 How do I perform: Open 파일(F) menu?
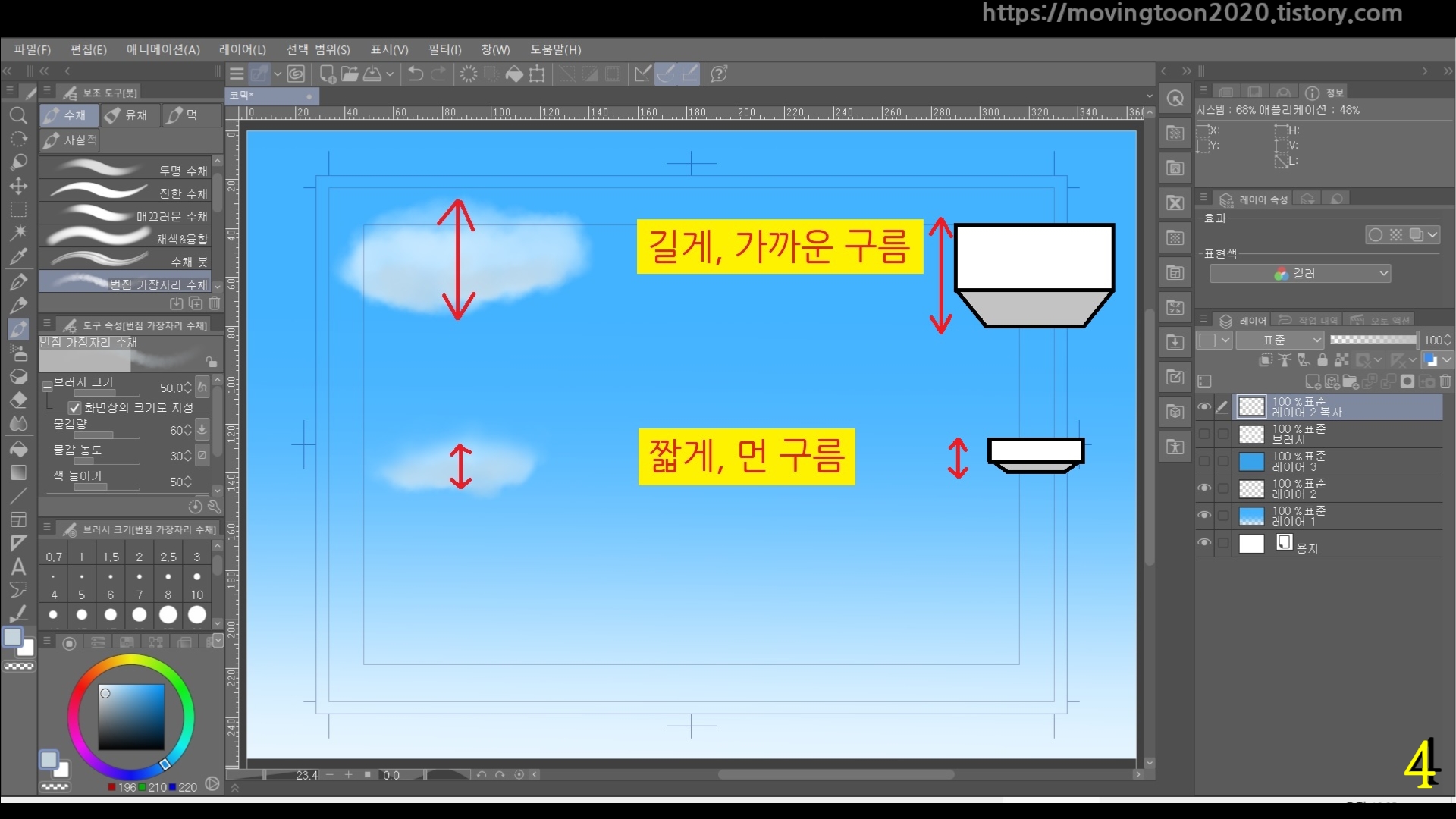point(32,49)
